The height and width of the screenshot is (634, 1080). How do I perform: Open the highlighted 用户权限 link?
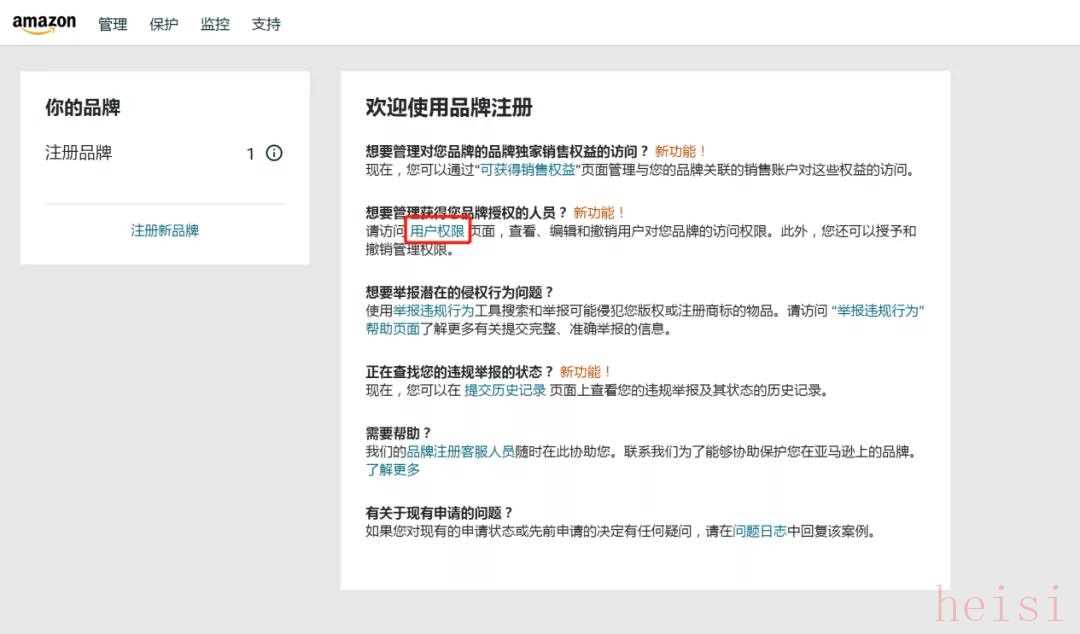click(438, 231)
